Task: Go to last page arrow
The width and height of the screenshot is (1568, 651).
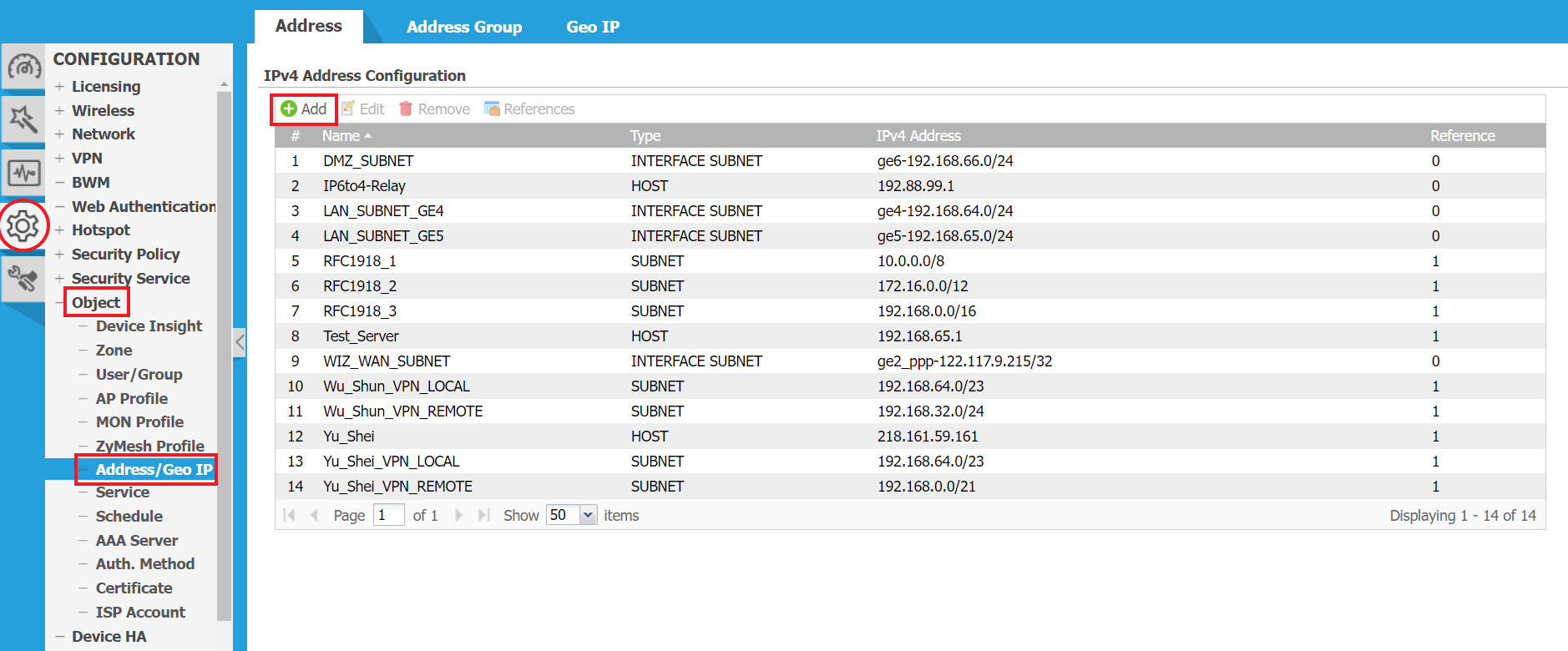Action: click(483, 515)
